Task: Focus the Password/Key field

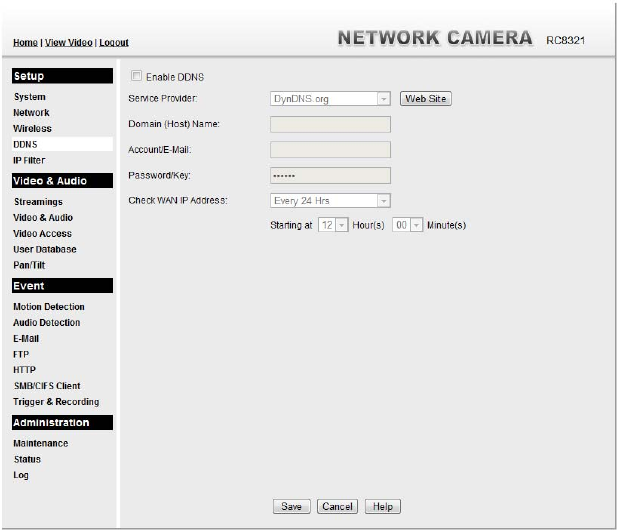Action: pyautogui.click(x=330, y=175)
